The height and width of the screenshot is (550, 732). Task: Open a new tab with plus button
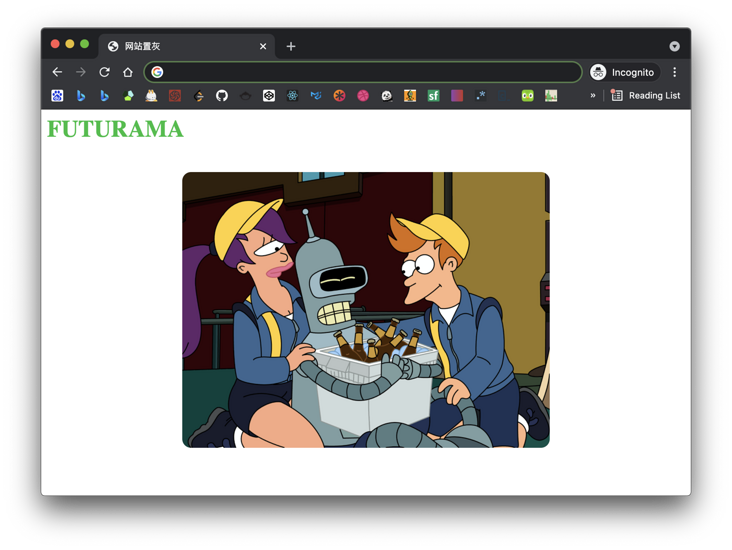291,46
